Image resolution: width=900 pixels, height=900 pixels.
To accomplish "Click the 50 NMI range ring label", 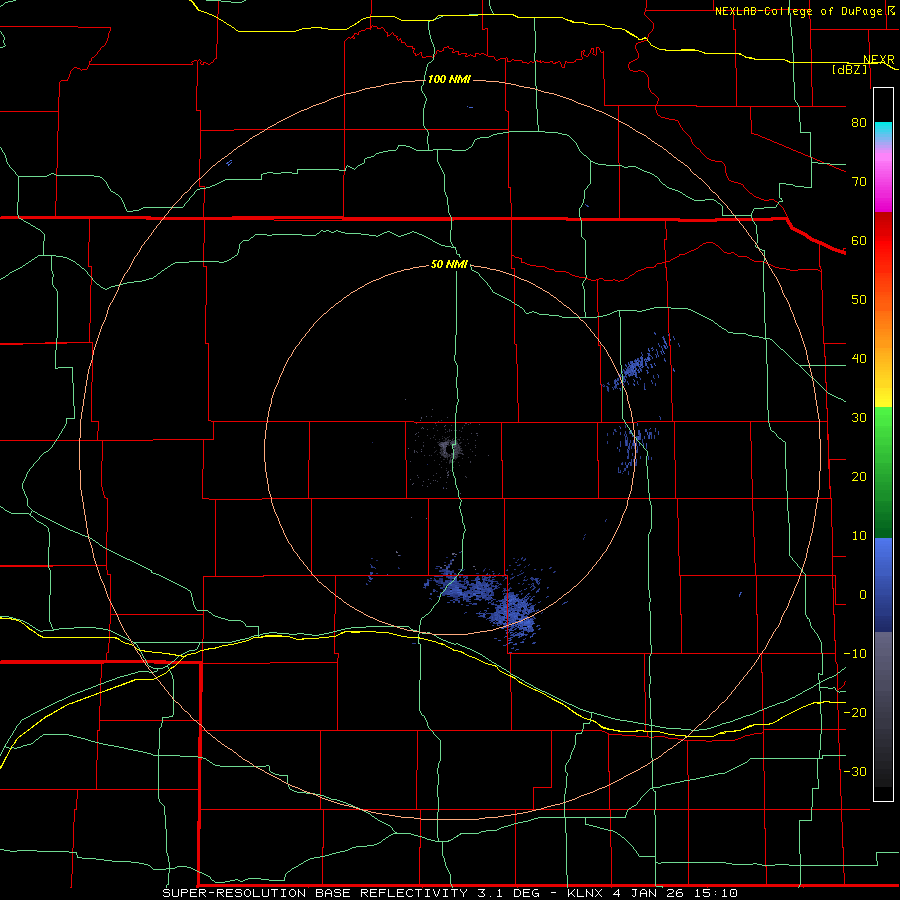I will click(449, 265).
